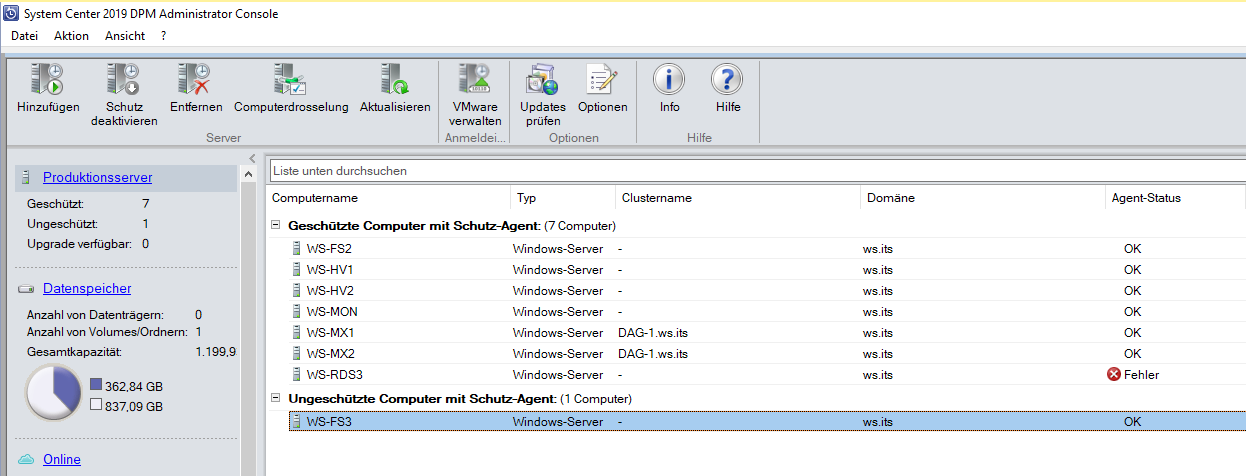The width and height of the screenshot is (1246, 476).
Task: Click the Aktualisieren icon
Action: click(394, 80)
